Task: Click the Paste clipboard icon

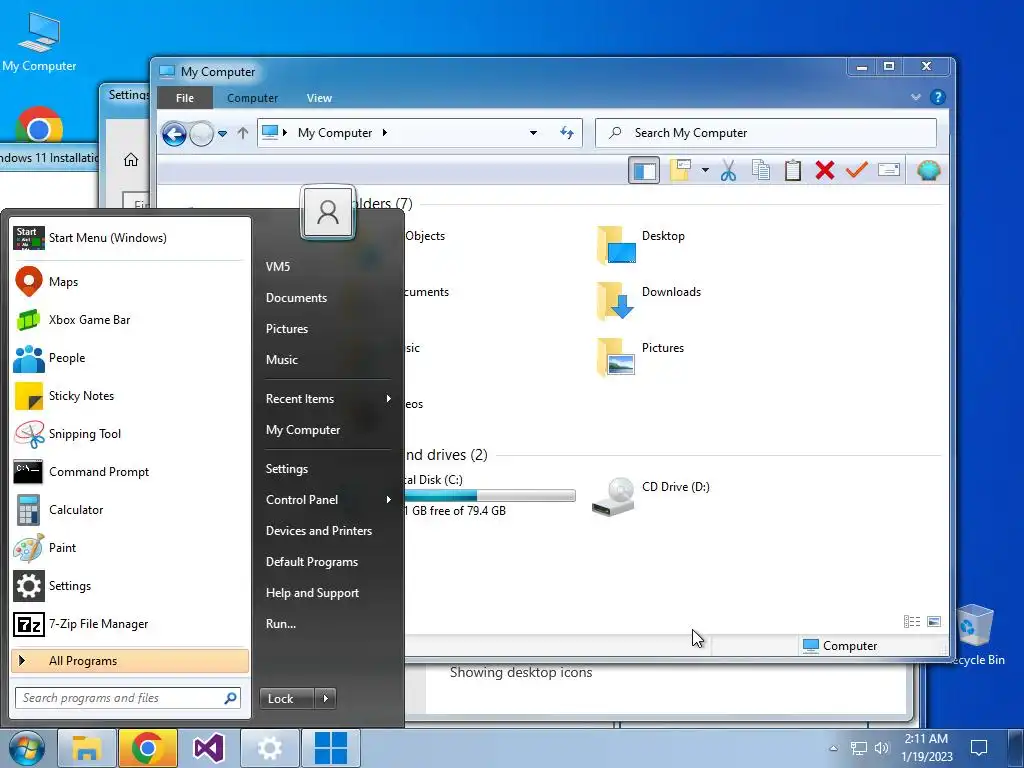Action: 792,170
